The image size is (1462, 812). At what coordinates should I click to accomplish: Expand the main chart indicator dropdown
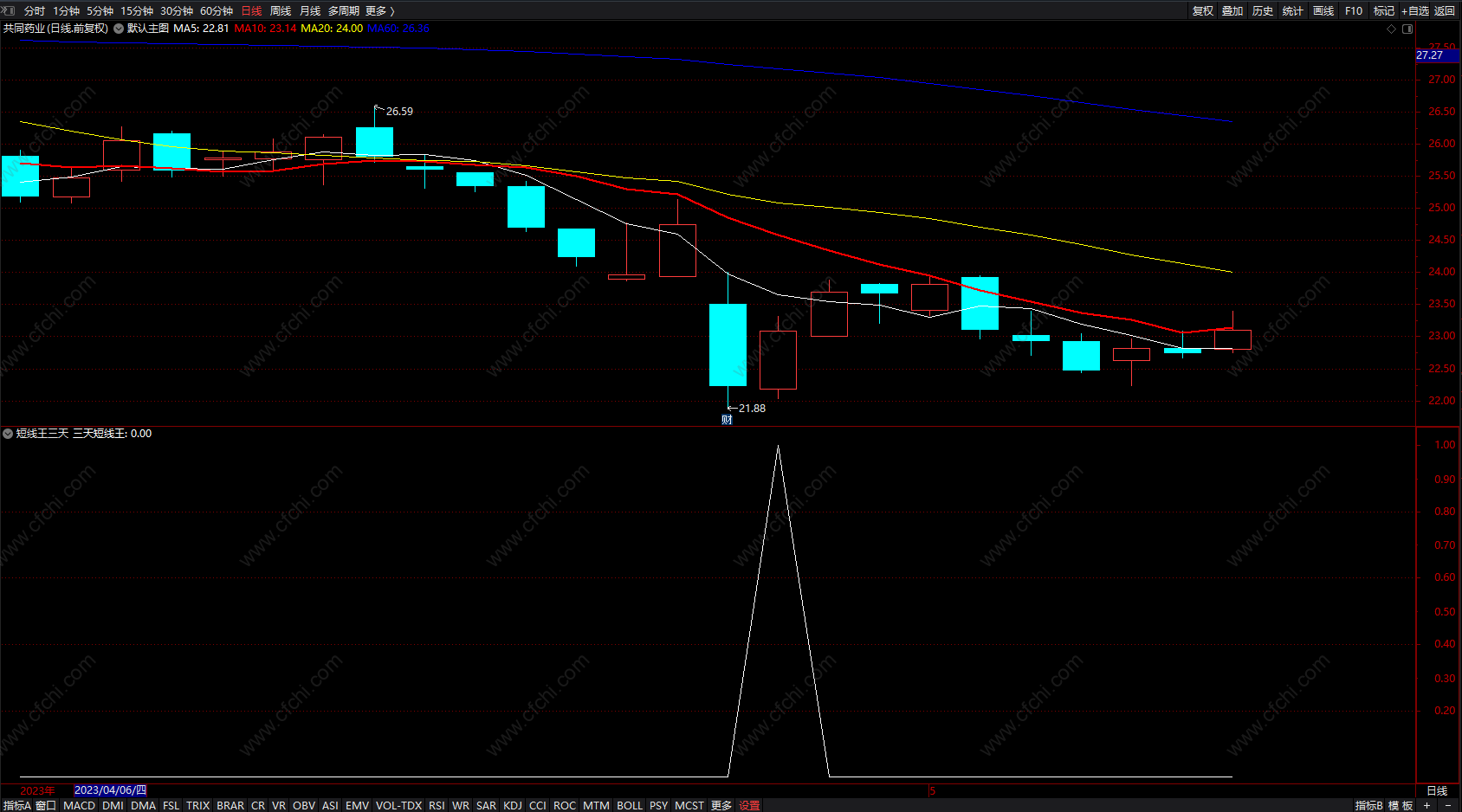119,29
